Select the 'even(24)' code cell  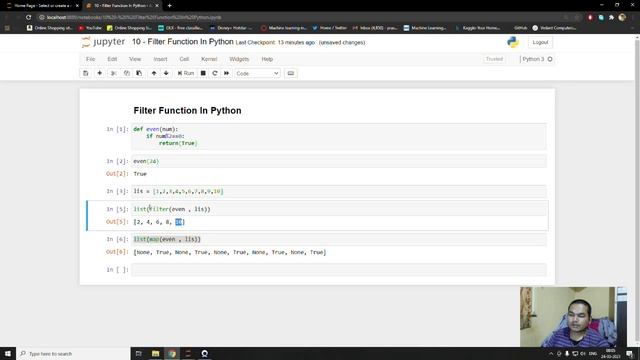(339, 161)
